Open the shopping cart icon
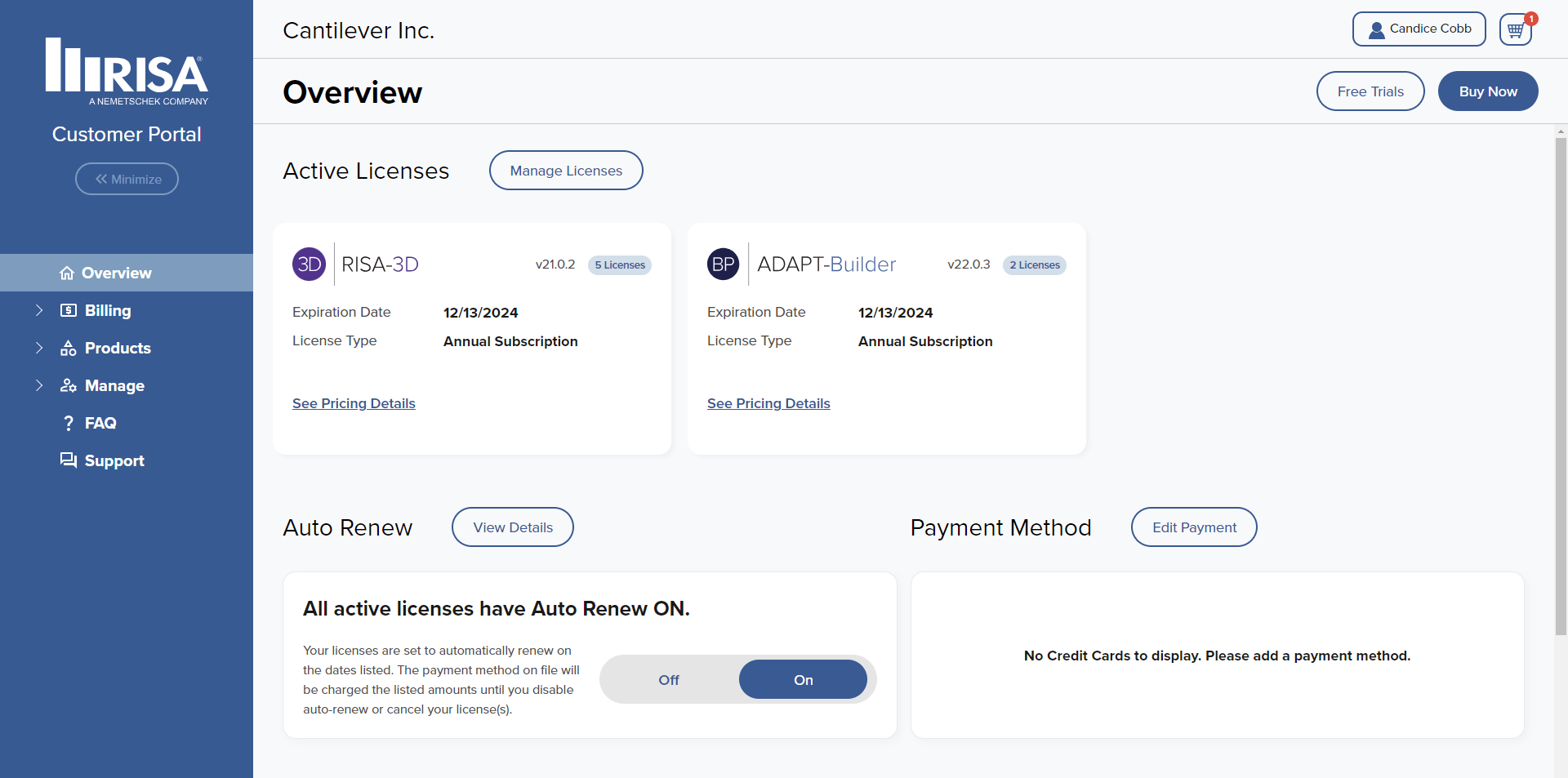The width and height of the screenshot is (1568, 778). (1515, 29)
